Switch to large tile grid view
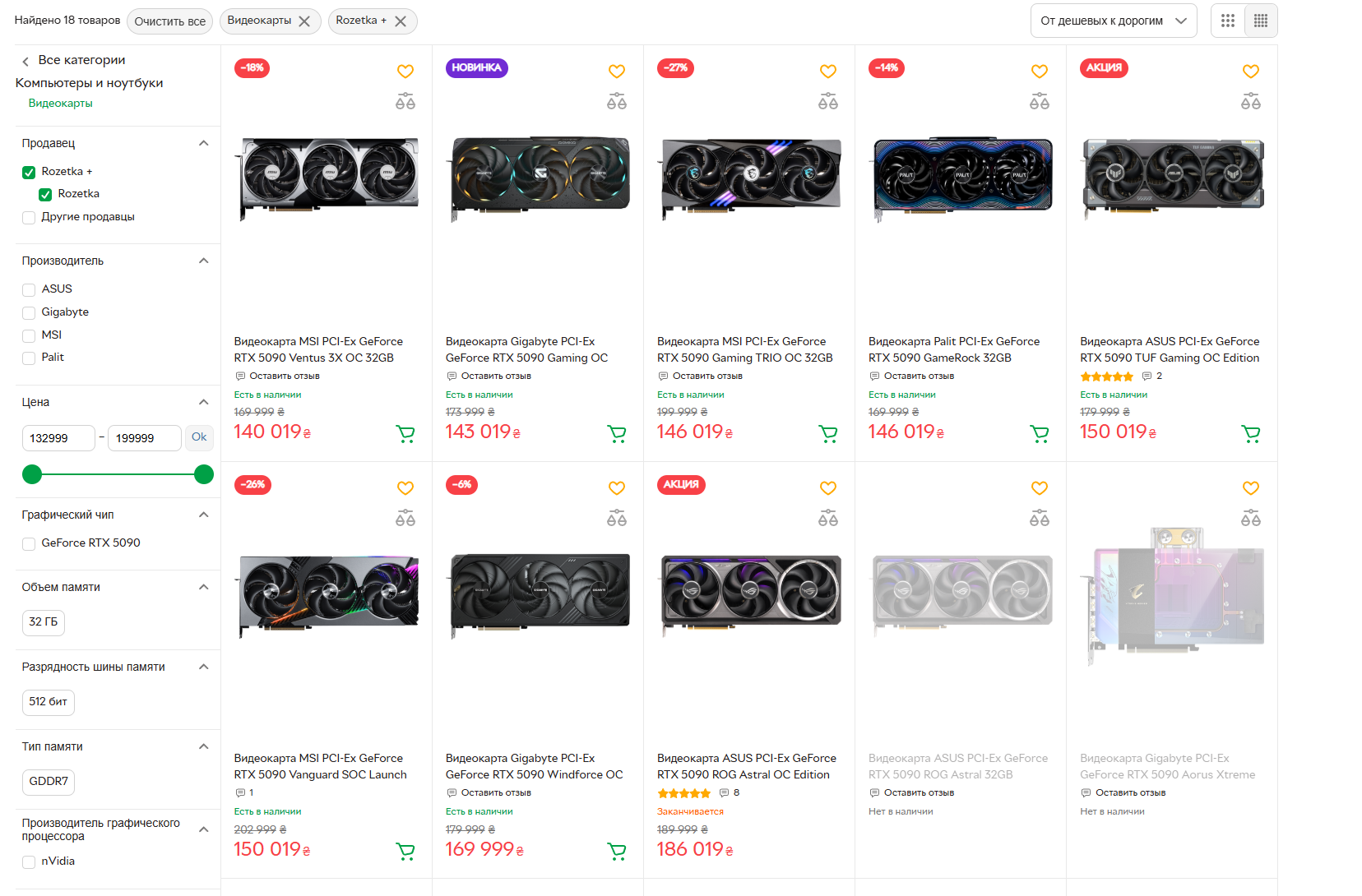The width and height of the screenshot is (1362, 896). pos(1228,21)
